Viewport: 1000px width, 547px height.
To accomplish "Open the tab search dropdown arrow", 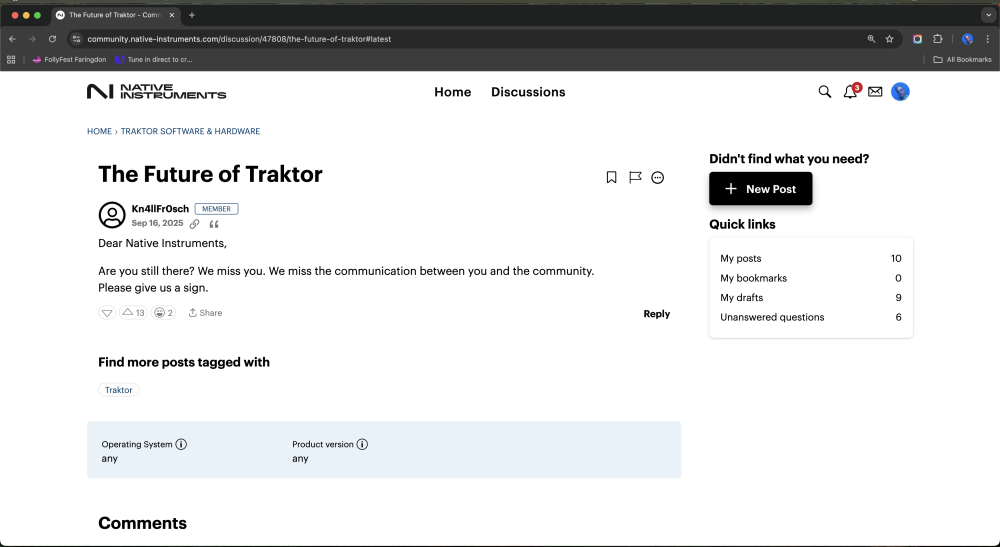I will 988,15.
